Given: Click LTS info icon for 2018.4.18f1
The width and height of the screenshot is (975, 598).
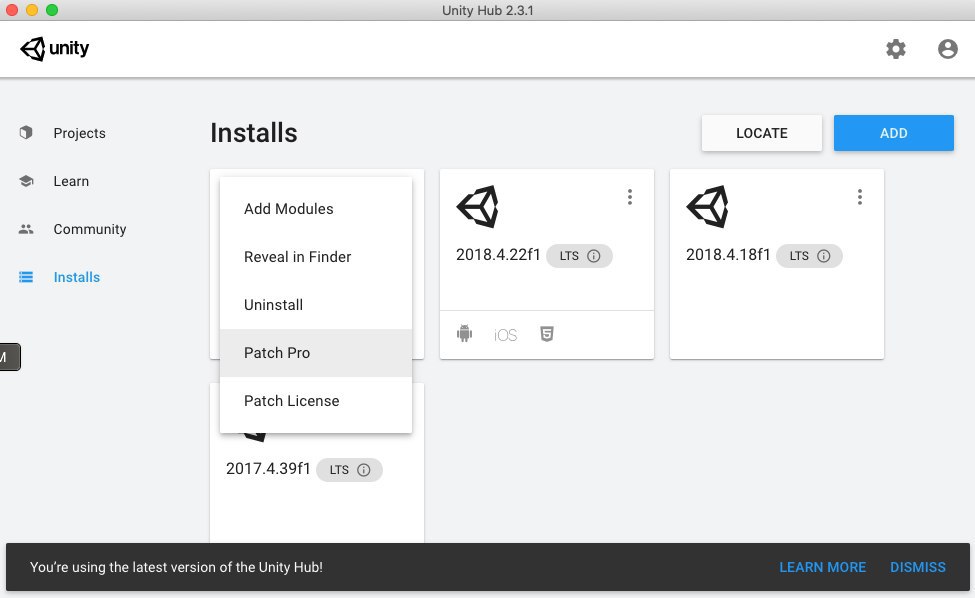Looking at the screenshot, I should point(824,256).
